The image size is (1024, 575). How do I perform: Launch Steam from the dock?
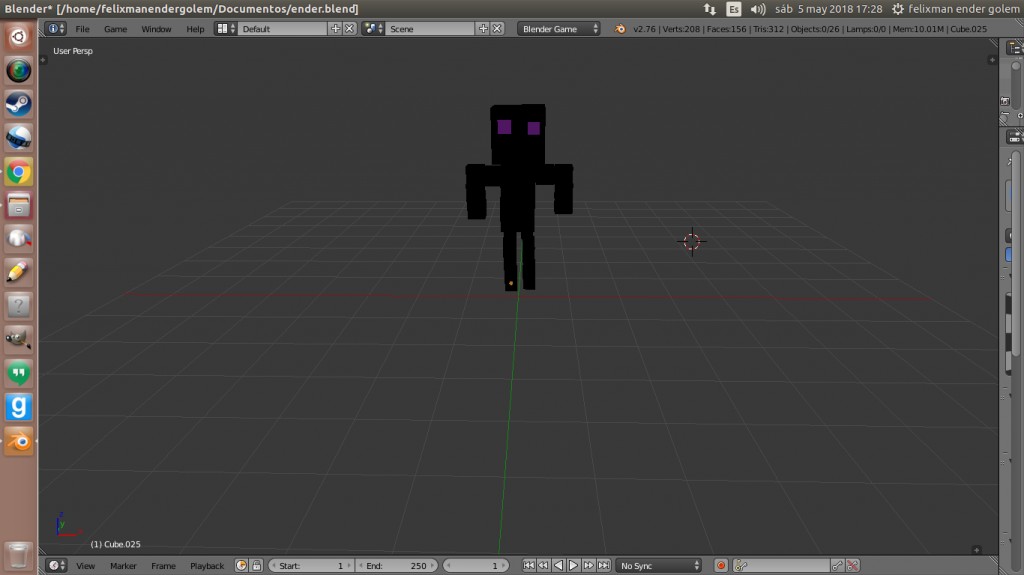18,105
